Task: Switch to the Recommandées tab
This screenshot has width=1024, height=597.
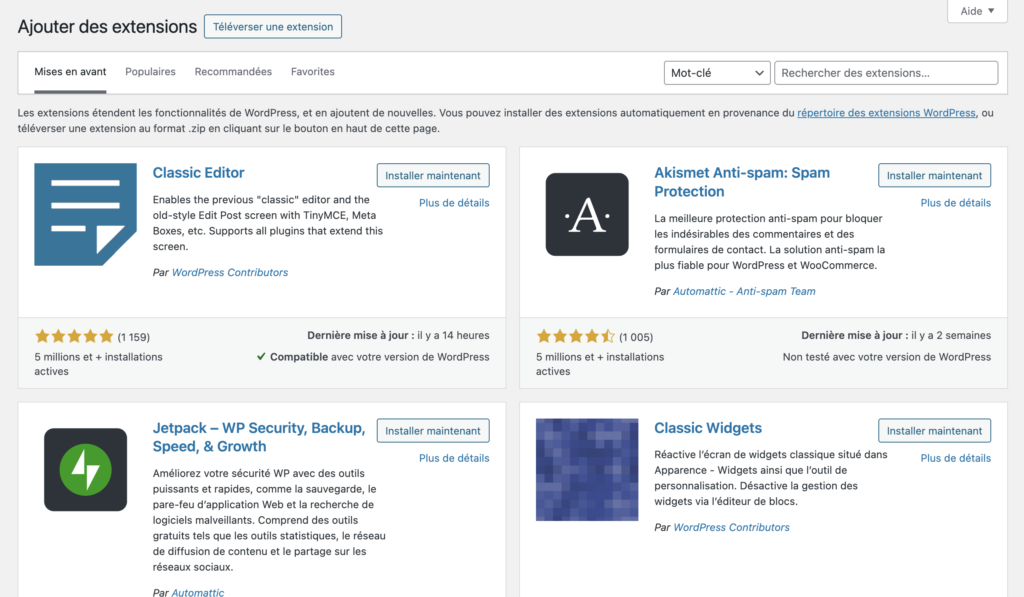Action: [233, 72]
